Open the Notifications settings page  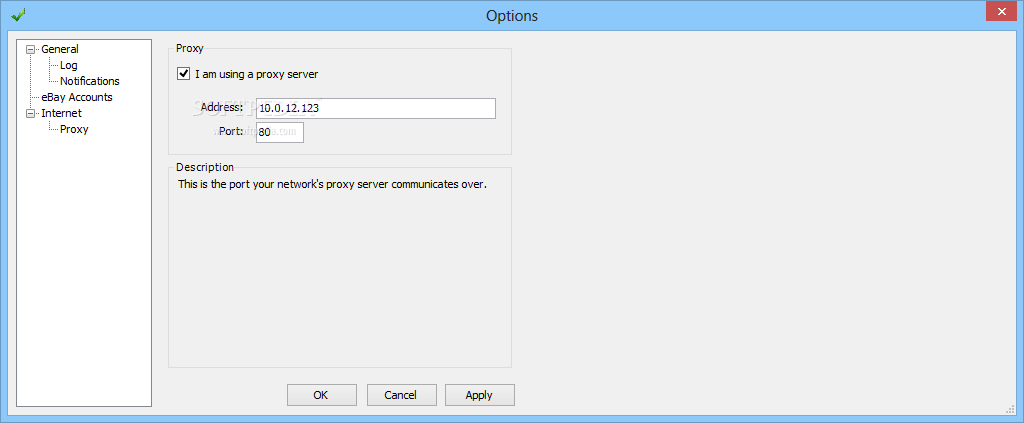pyautogui.click(x=89, y=81)
